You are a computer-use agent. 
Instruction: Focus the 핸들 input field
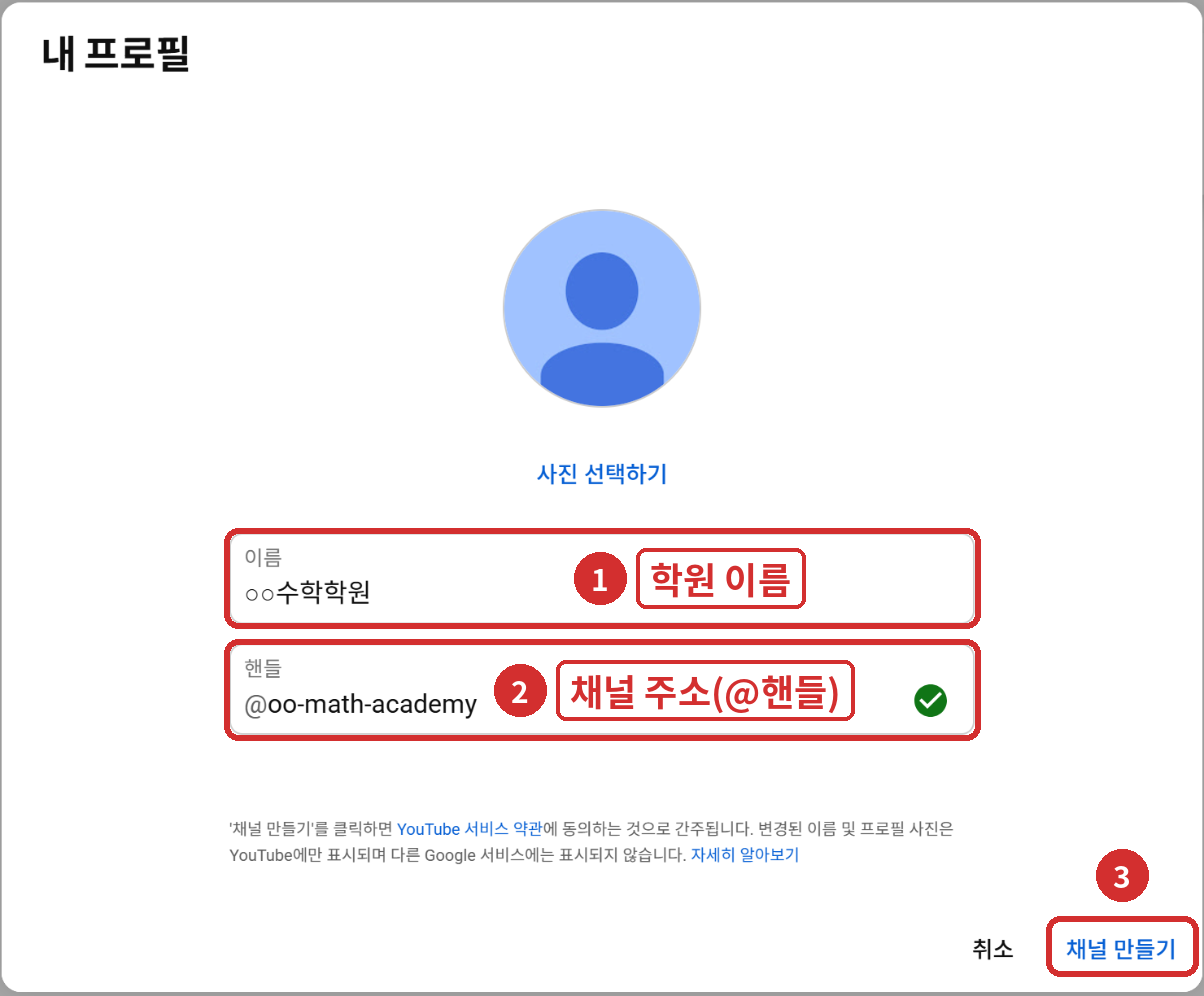(602, 691)
